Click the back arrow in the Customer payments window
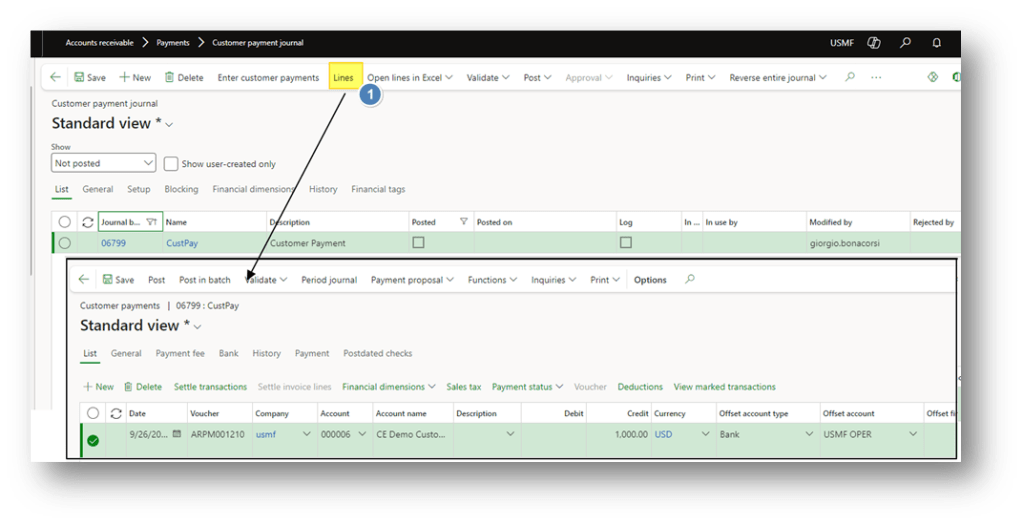The height and width of the screenshot is (524, 1023). pos(84,280)
